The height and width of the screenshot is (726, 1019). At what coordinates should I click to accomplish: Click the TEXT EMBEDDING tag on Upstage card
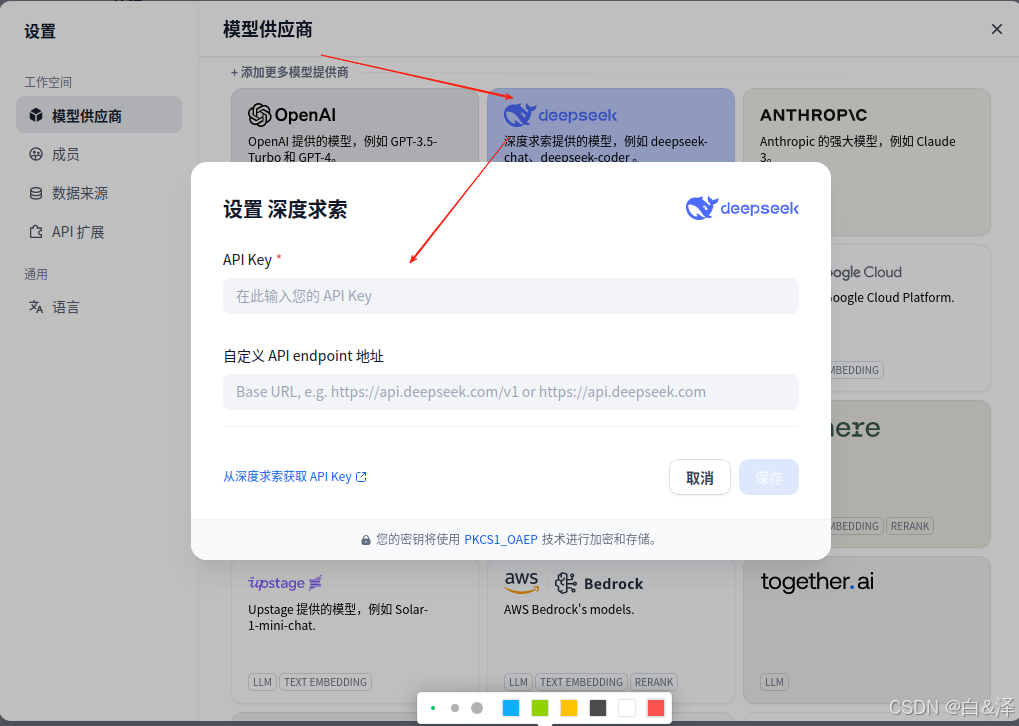coord(325,682)
